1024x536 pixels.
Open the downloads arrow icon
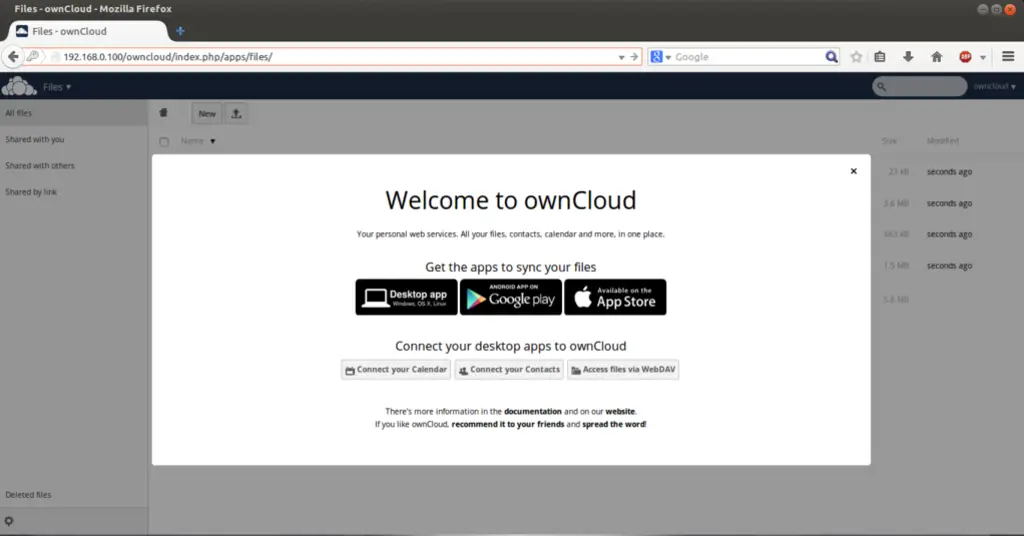click(x=908, y=57)
